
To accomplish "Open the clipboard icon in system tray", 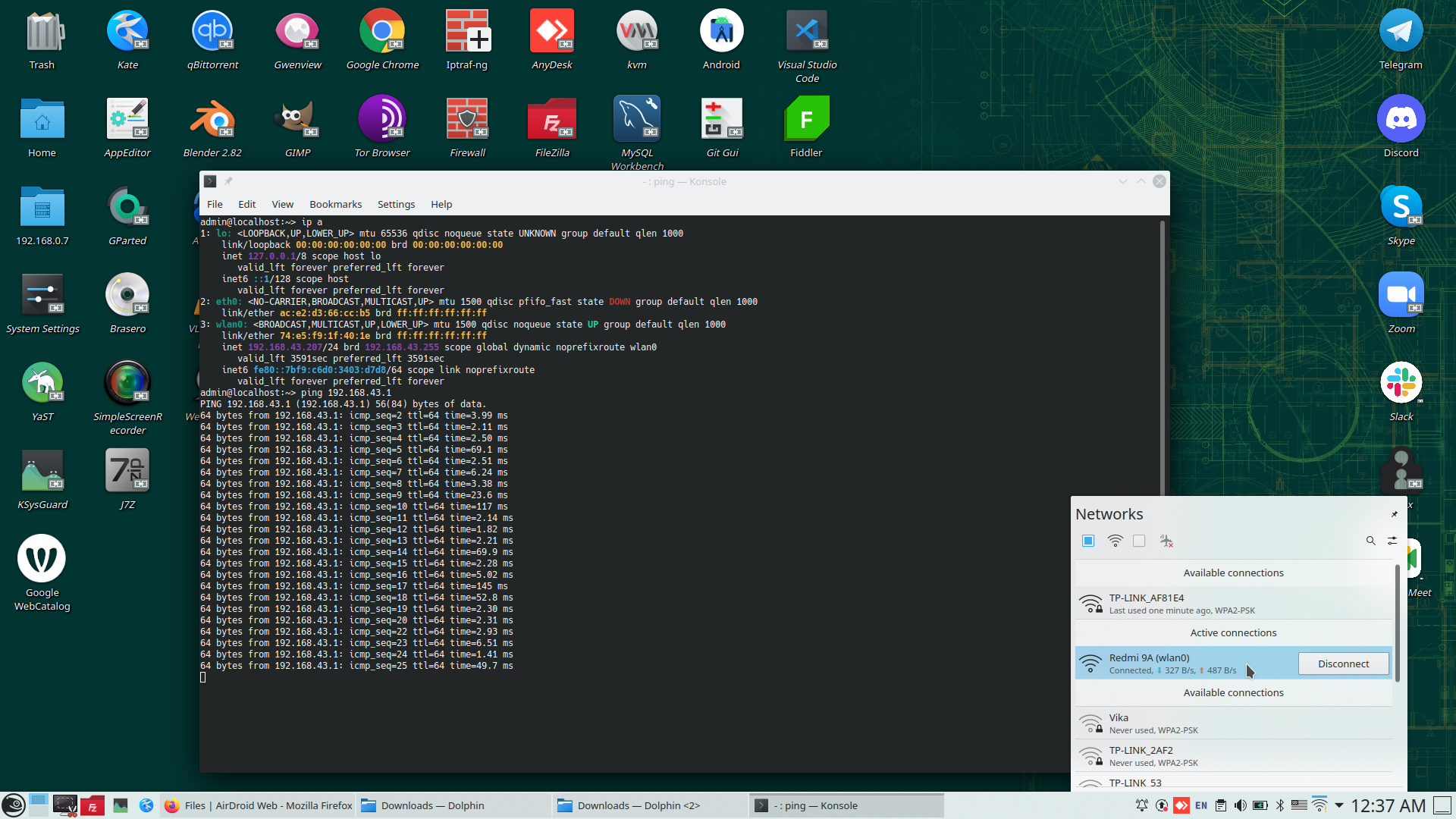I will point(1220,805).
